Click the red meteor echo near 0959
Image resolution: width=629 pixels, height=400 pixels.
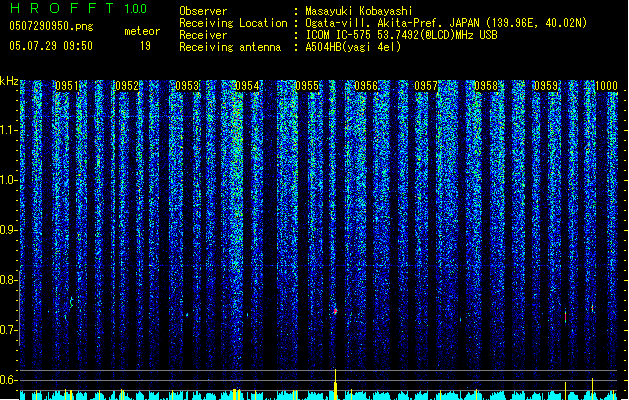coord(566,316)
